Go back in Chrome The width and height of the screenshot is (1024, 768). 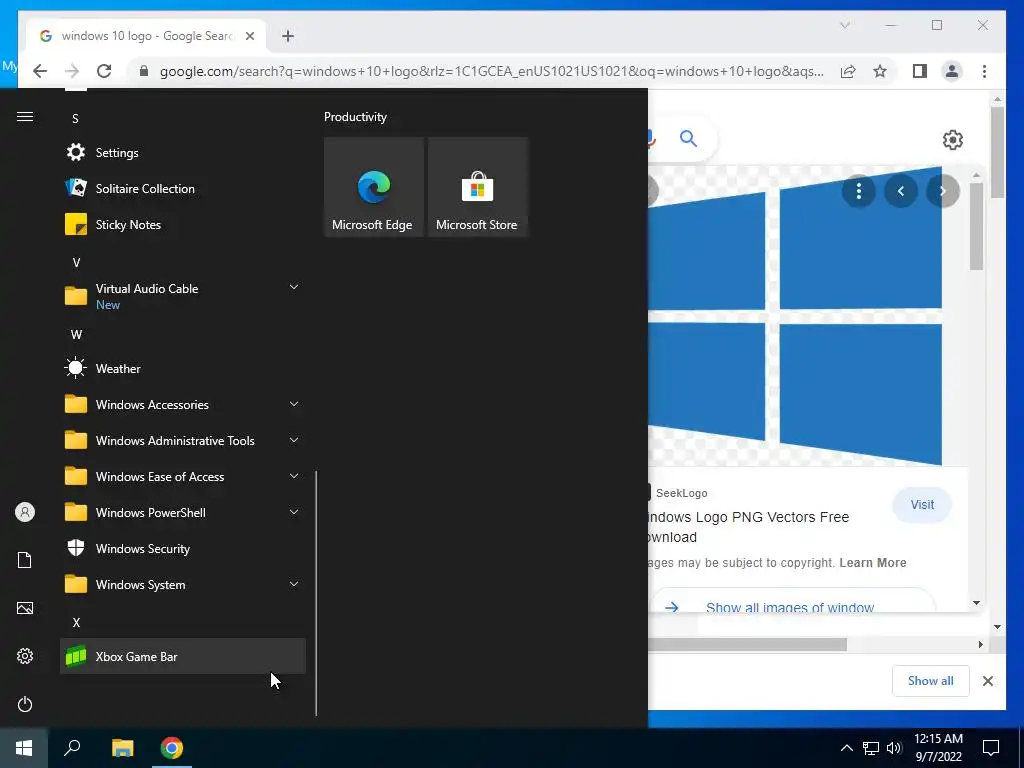tap(40, 71)
